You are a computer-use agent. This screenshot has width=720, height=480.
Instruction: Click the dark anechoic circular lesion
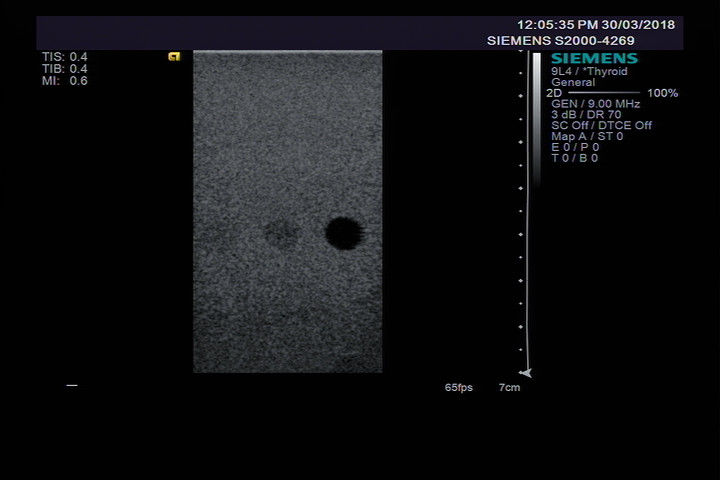point(343,232)
